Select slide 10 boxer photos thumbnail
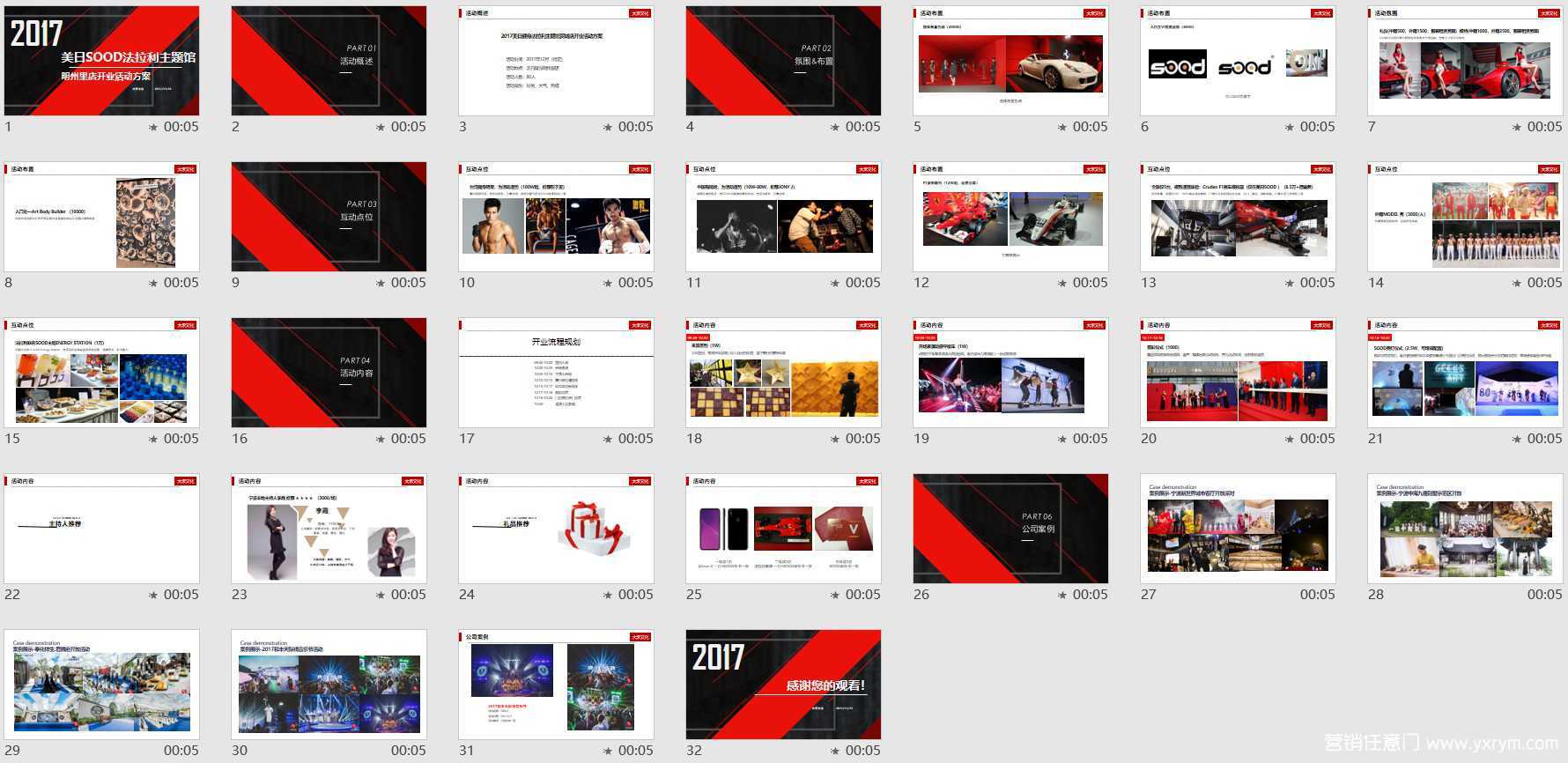Viewport: 1568px width, 763px height. point(557,217)
